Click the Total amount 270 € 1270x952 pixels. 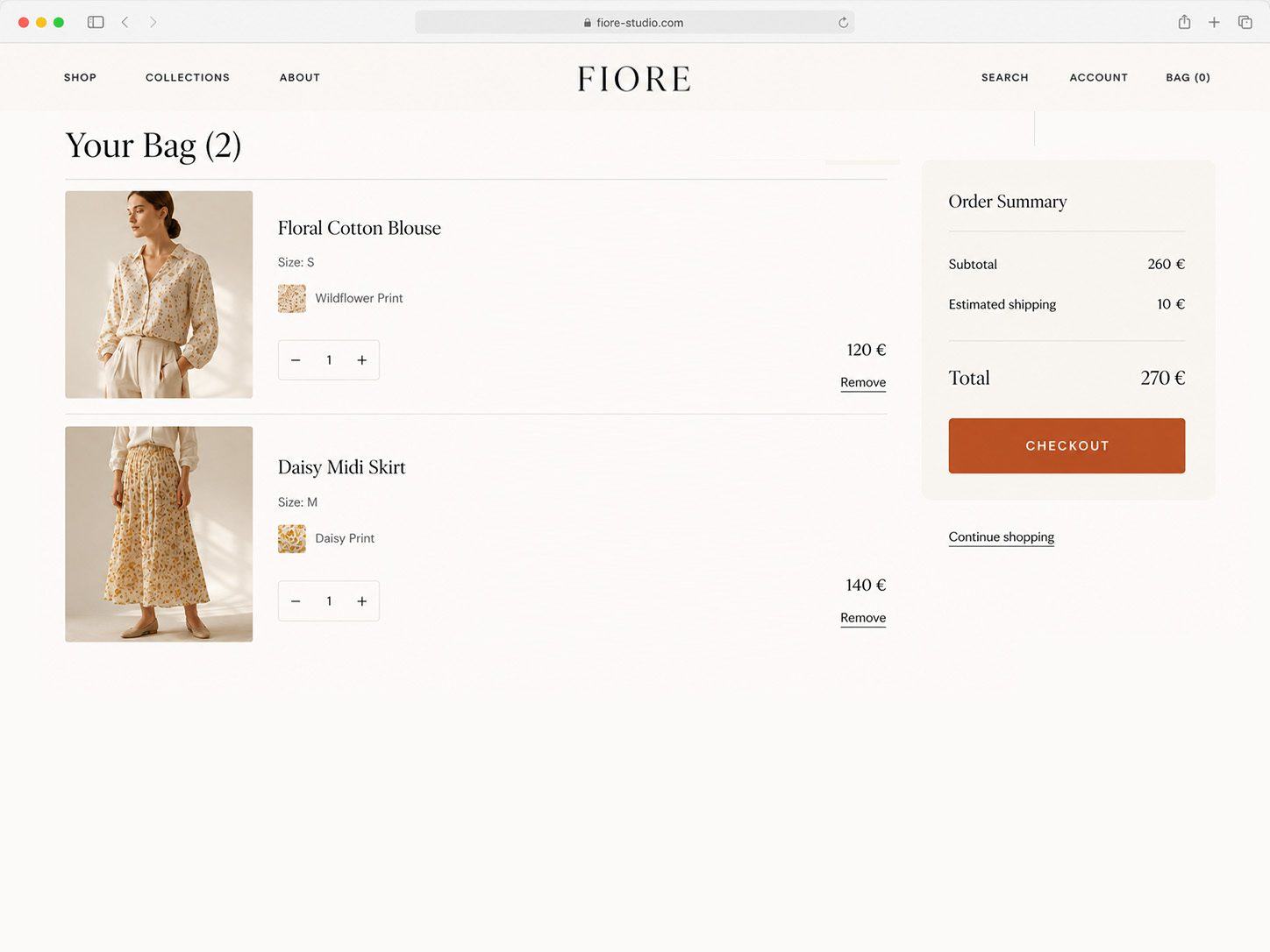tap(1163, 378)
